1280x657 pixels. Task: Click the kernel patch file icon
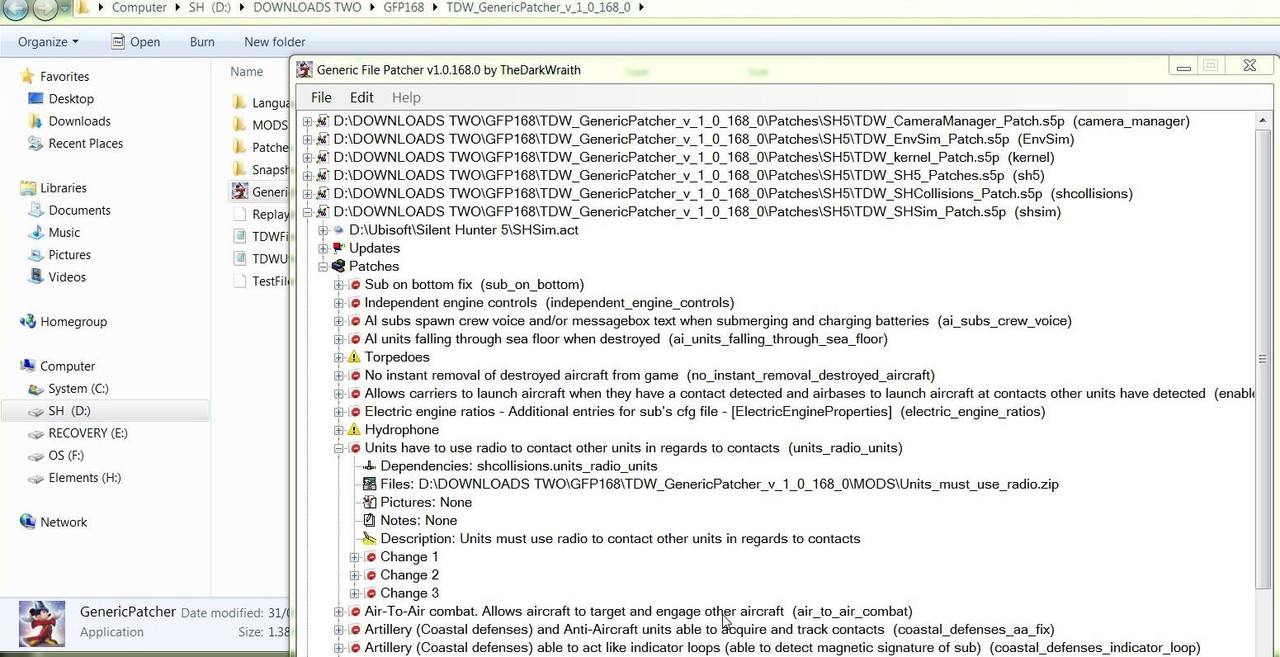[x=322, y=157]
